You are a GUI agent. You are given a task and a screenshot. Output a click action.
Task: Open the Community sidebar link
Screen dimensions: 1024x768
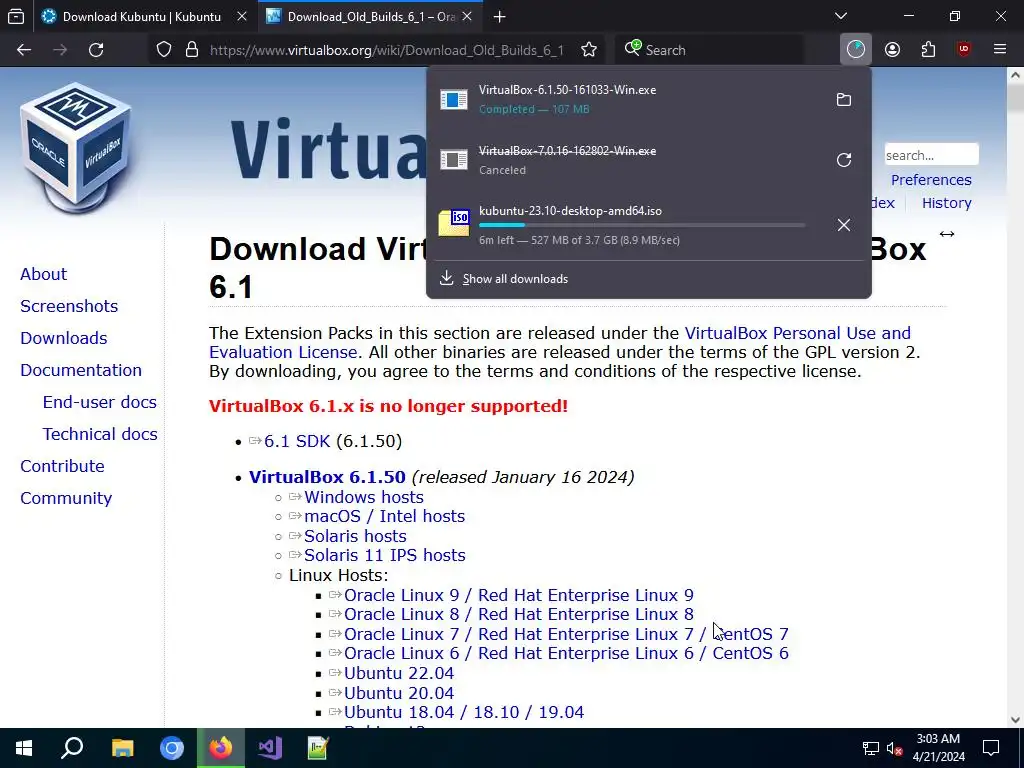pos(66,498)
